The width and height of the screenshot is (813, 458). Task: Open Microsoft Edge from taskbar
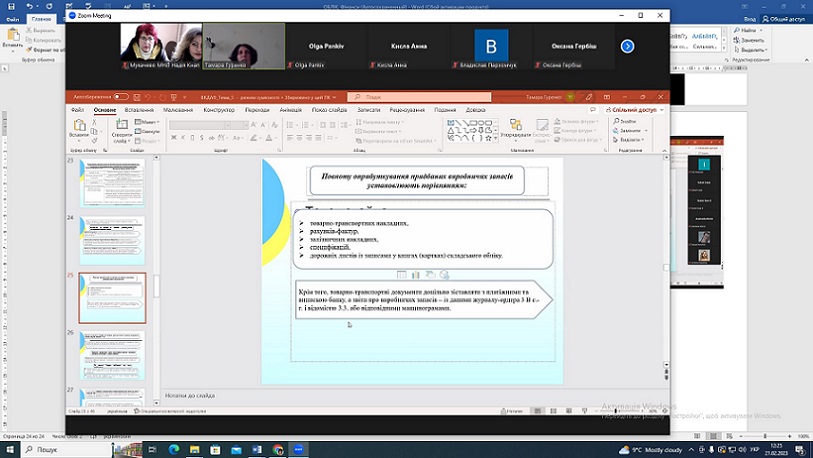click(174, 450)
